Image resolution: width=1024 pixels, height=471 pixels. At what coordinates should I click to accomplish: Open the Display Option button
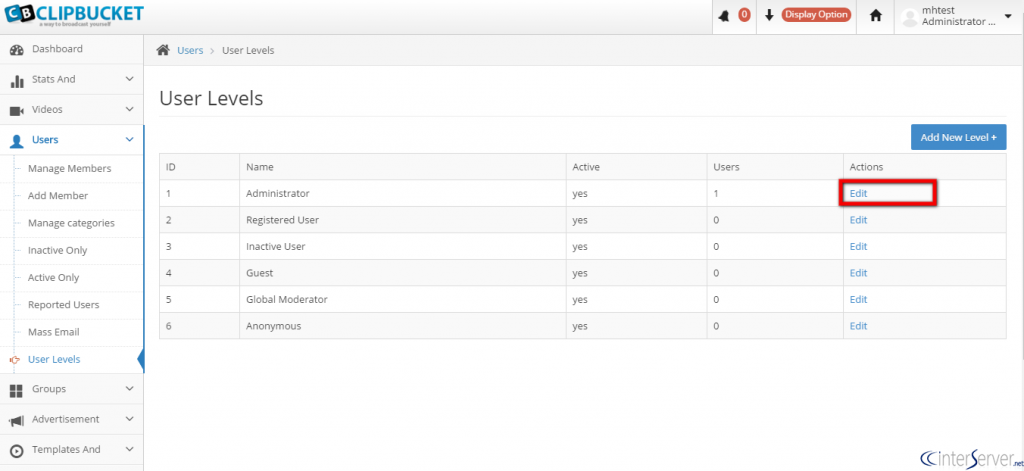point(816,15)
